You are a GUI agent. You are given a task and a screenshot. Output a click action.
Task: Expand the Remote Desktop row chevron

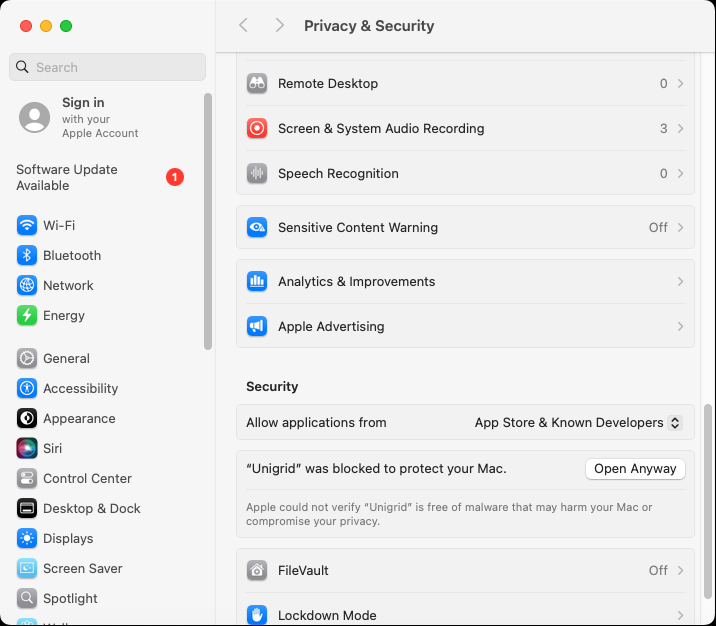click(x=680, y=84)
